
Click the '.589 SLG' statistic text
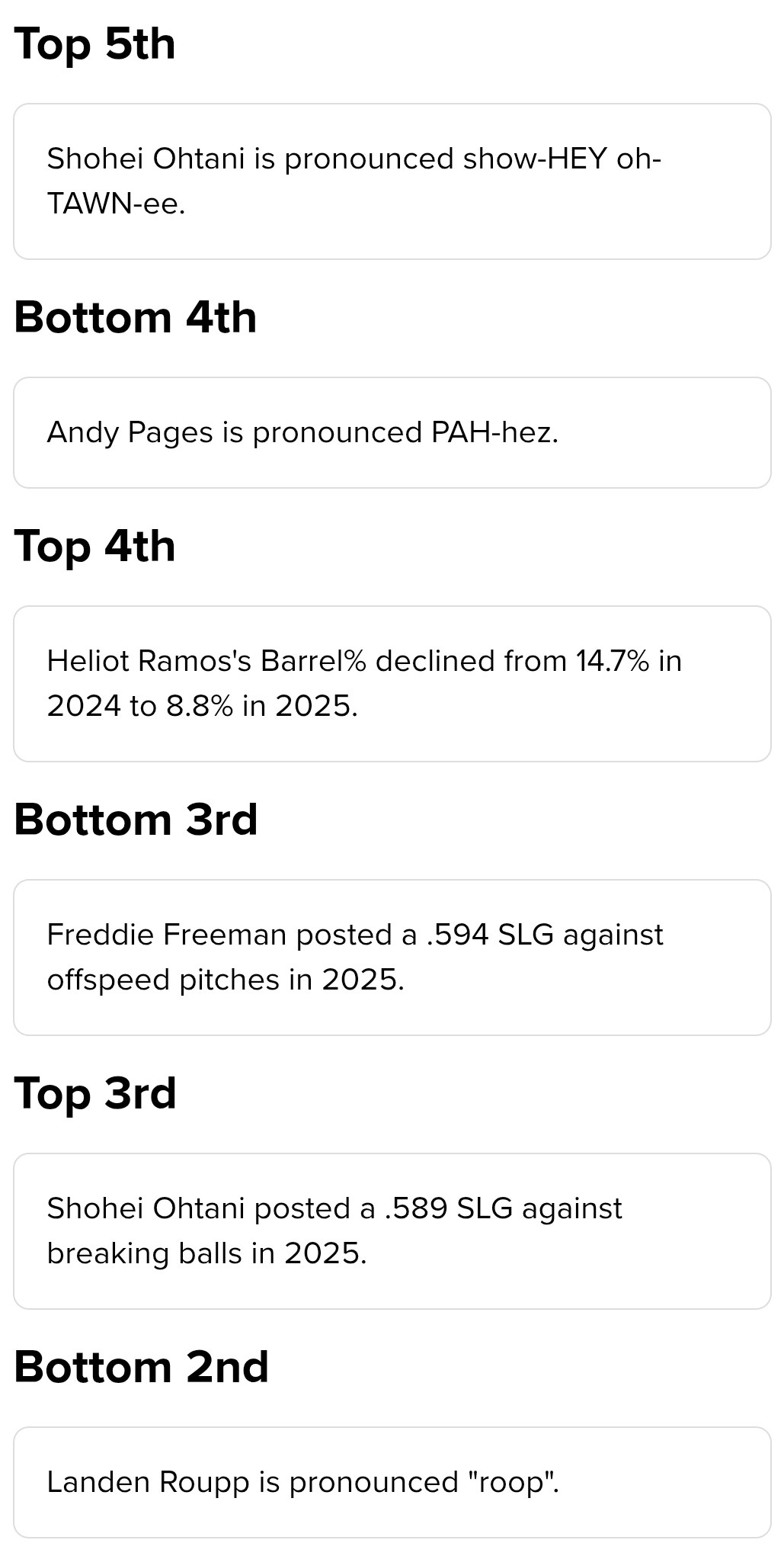[x=449, y=1208]
